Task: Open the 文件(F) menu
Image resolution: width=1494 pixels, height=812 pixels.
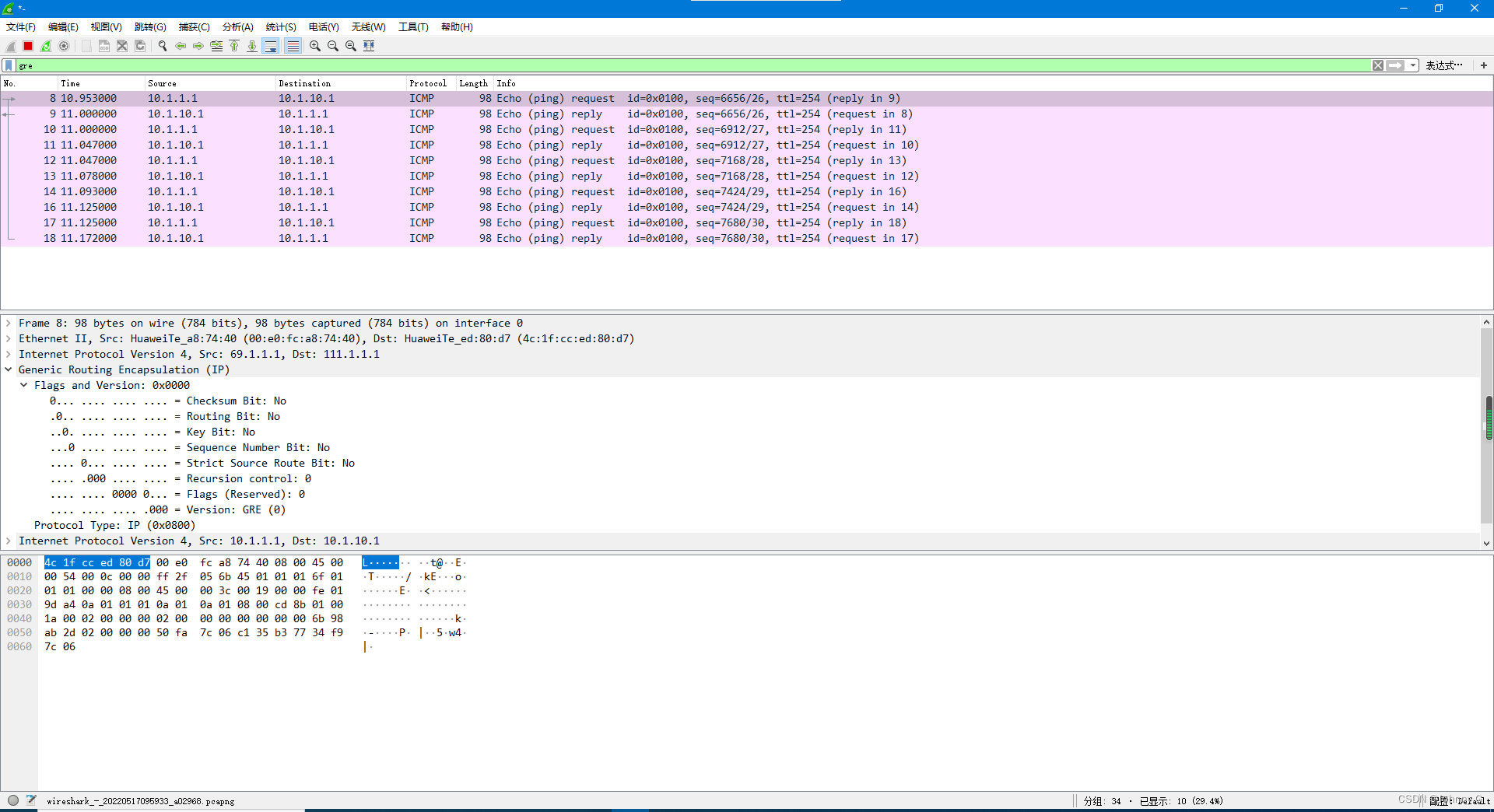Action: point(21,26)
